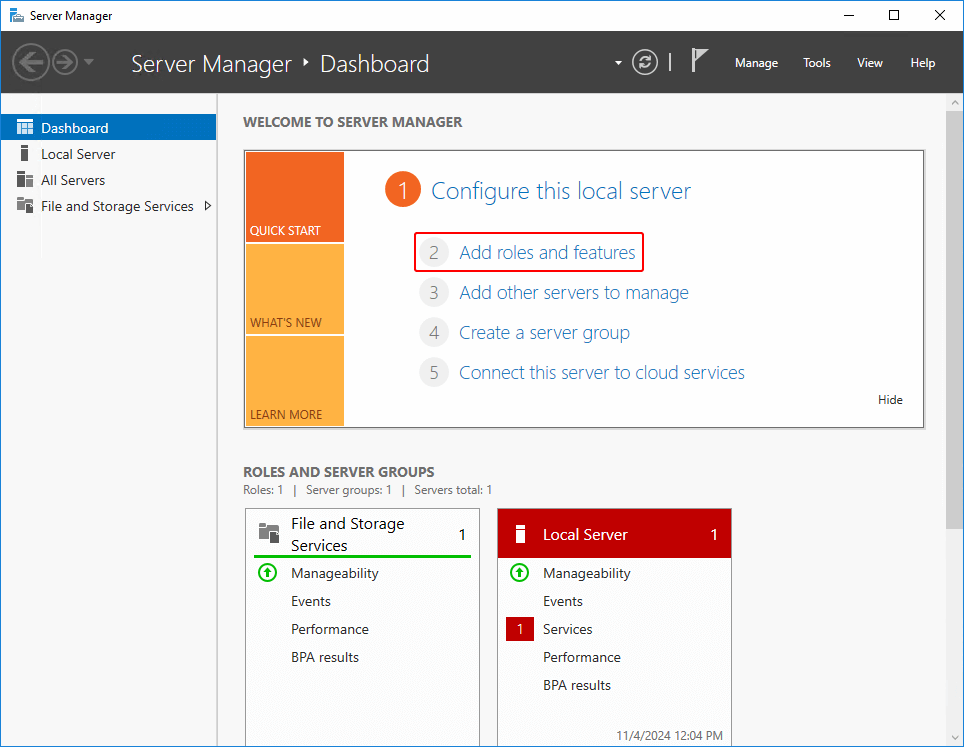The image size is (964, 747).
Task: Open the red Services alert on Local Server
Action: tap(519, 629)
